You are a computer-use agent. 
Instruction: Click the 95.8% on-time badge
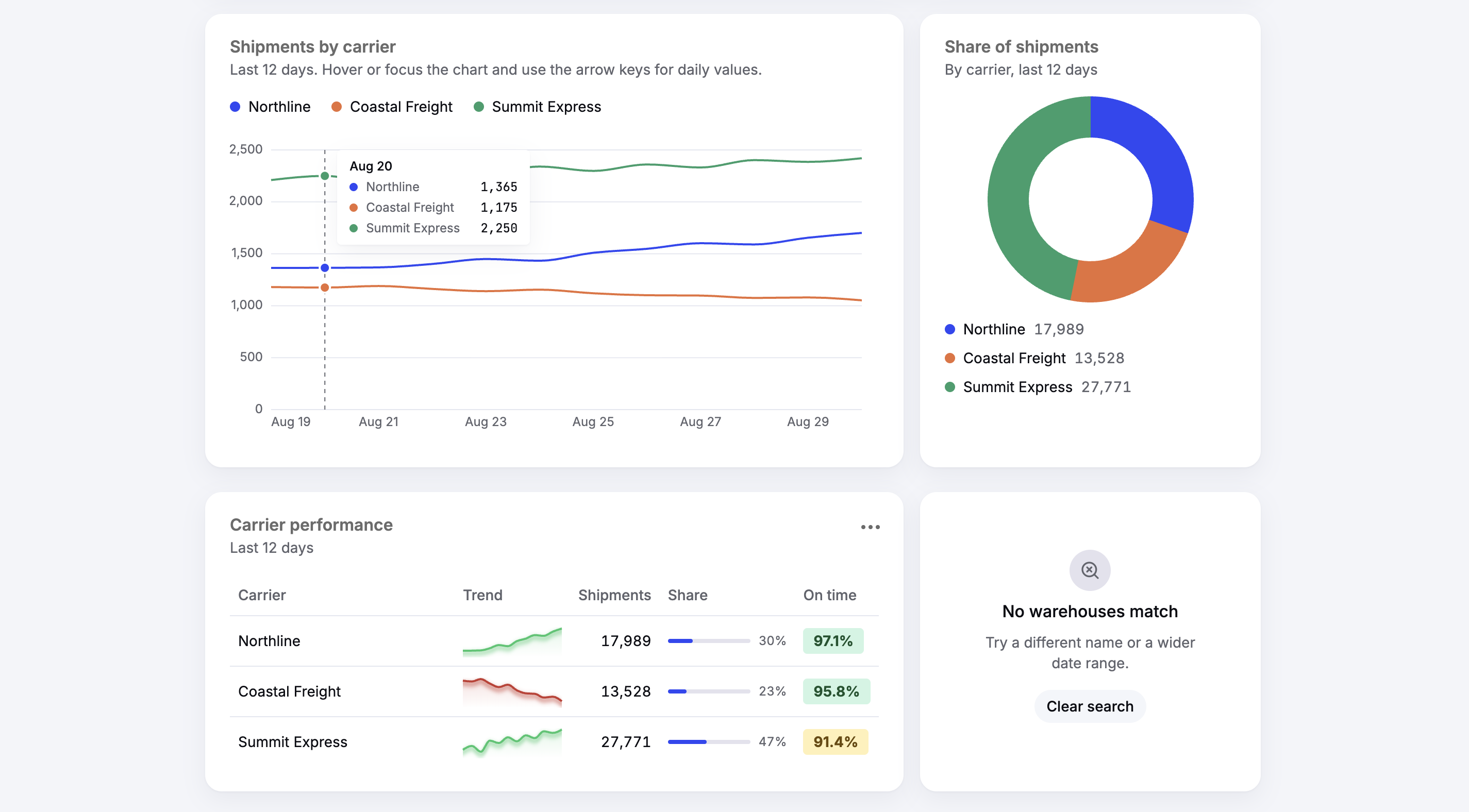tap(836, 691)
